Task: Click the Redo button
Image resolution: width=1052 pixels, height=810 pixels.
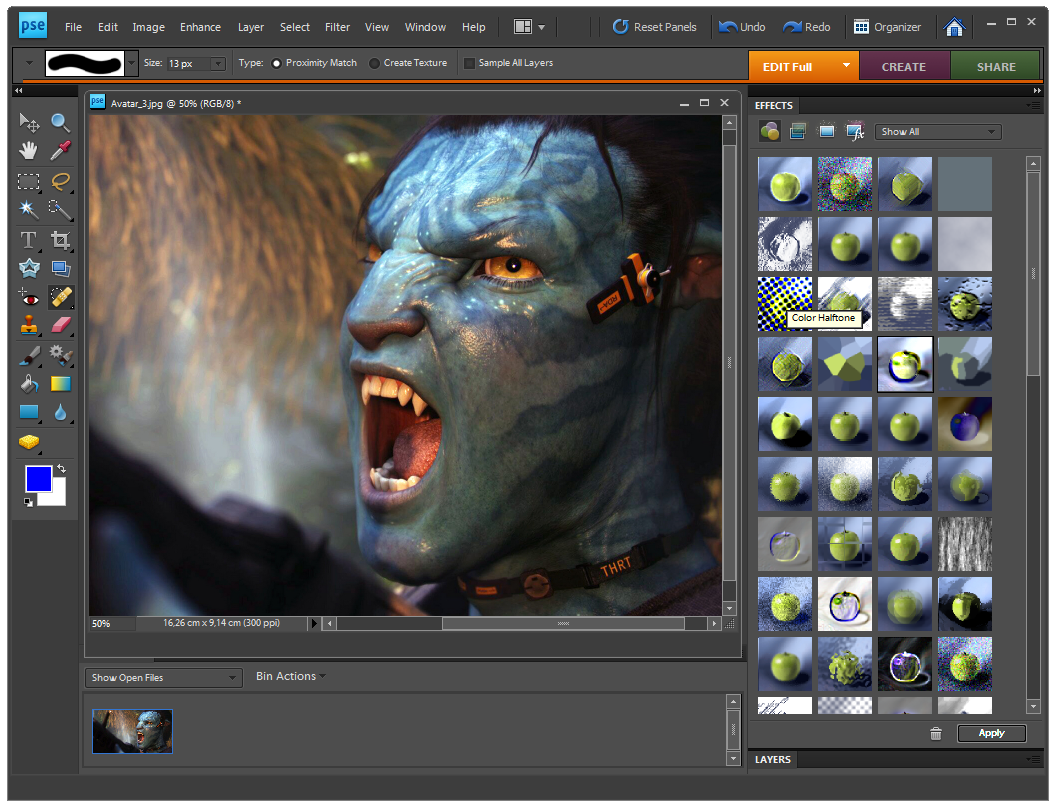Action: tap(806, 27)
